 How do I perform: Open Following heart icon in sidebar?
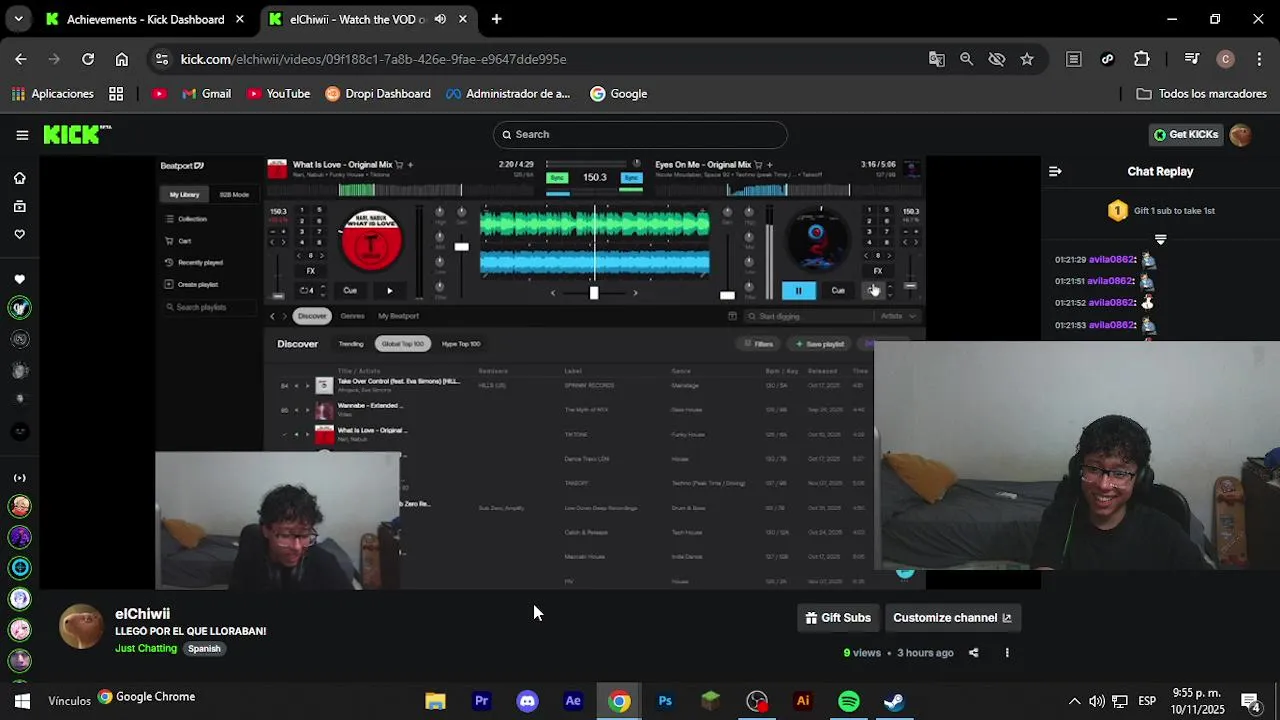pyautogui.click(x=19, y=234)
